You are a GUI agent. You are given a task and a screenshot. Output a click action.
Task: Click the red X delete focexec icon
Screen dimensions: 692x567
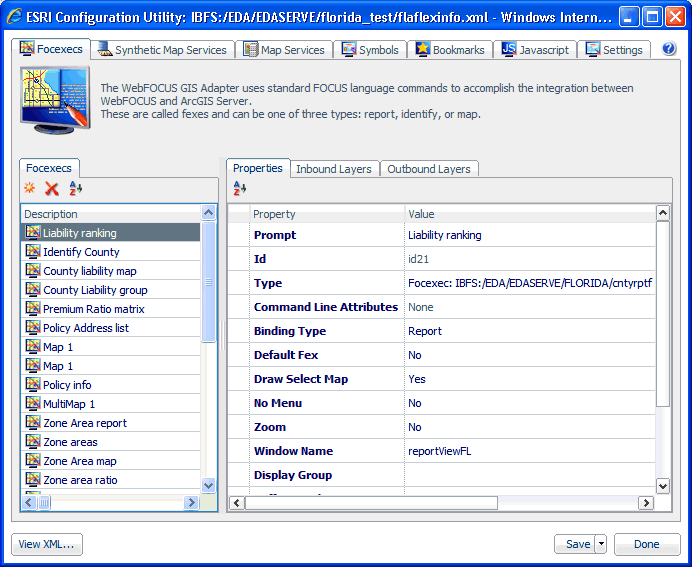52,189
